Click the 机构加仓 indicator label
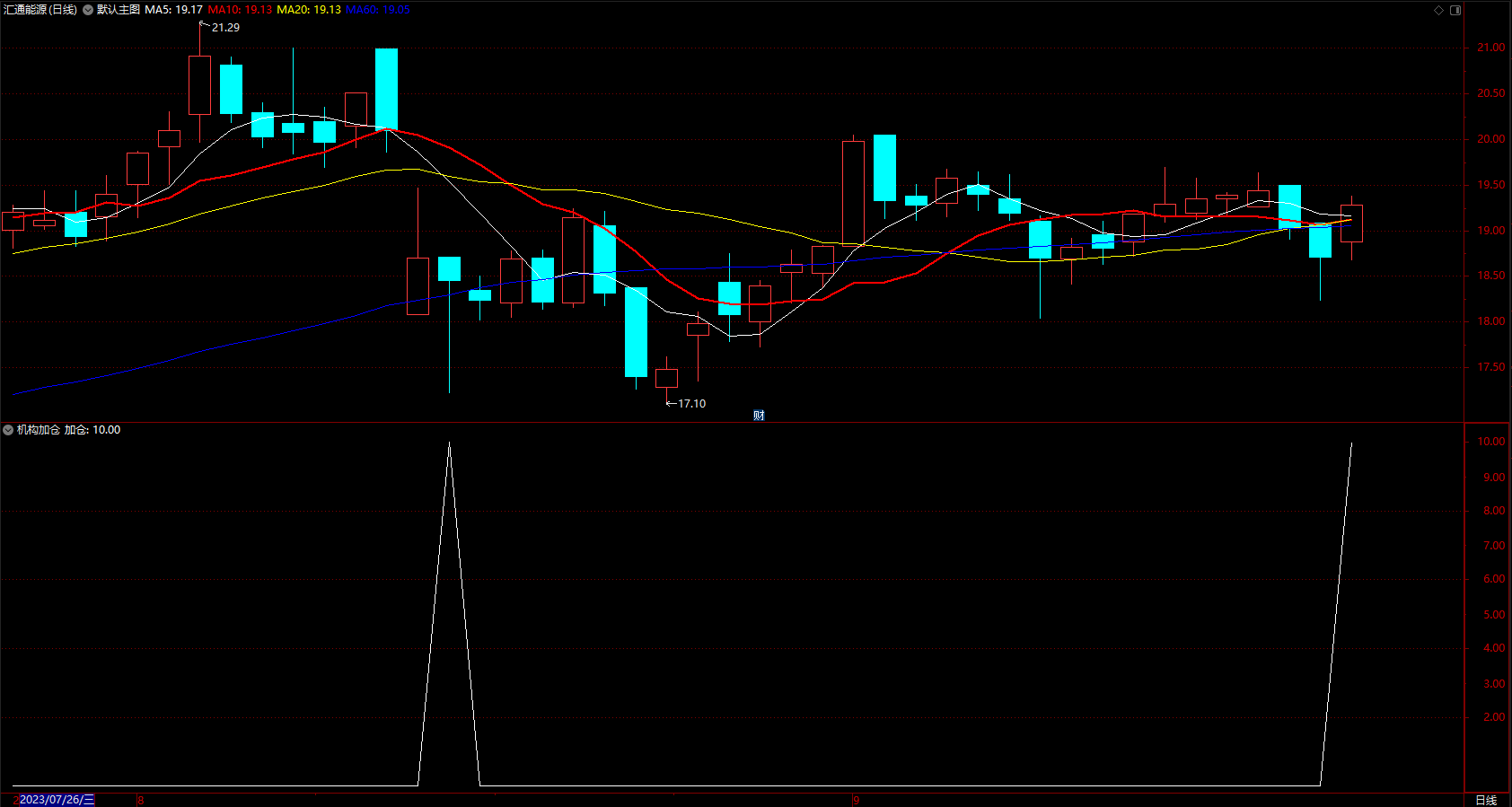The width and height of the screenshot is (1512, 807). click(x=39, y=430)
